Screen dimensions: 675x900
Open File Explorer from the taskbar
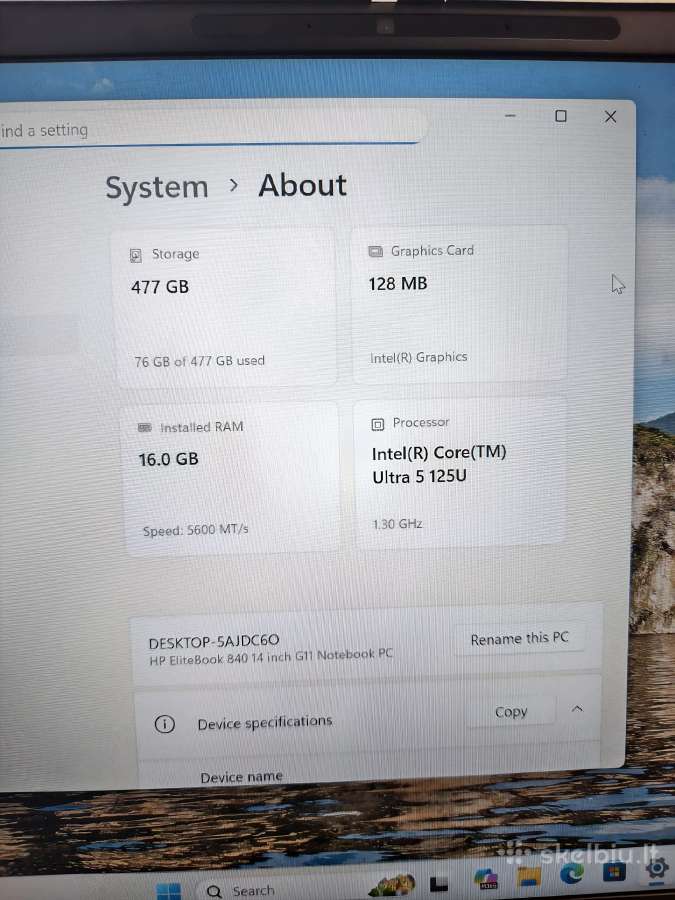[529, 876]
